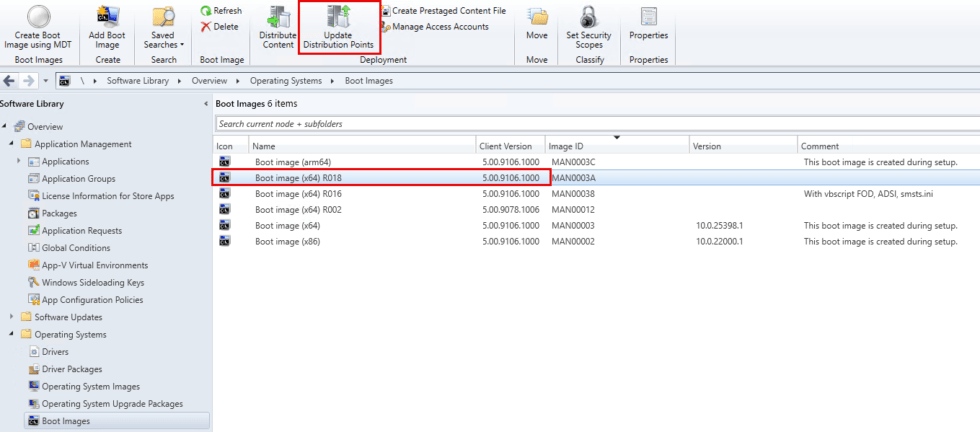
Task: Click Image ID MAN0003A cell
Action: point(573,178)
